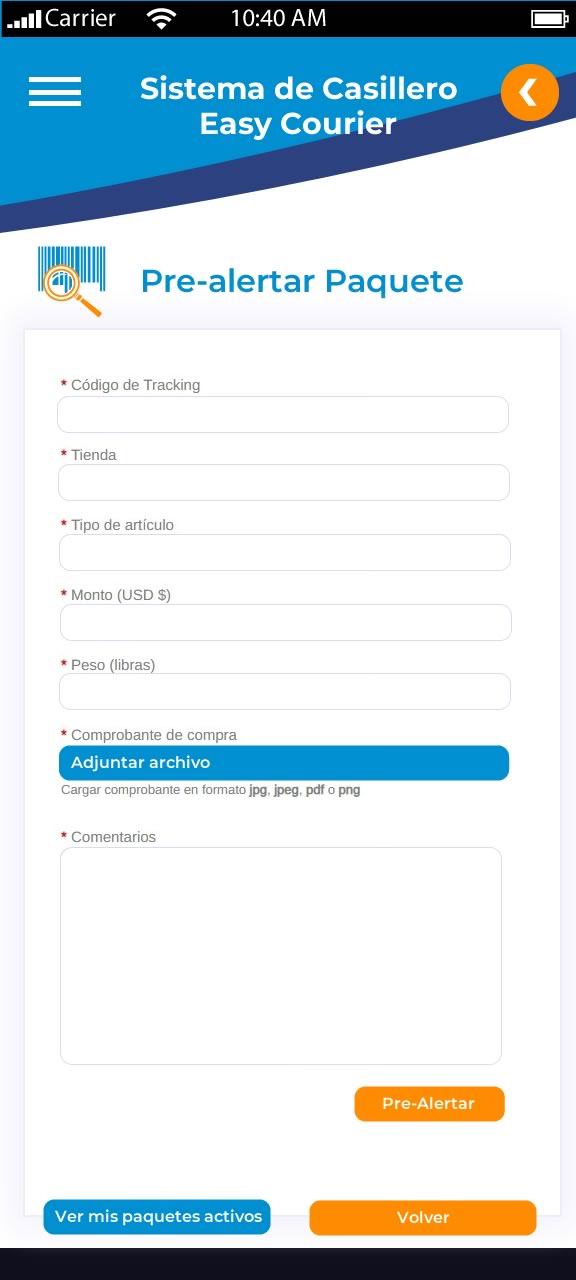
Task: Tap the Wi-Fi icon in status bar
Action: (160, 18)
